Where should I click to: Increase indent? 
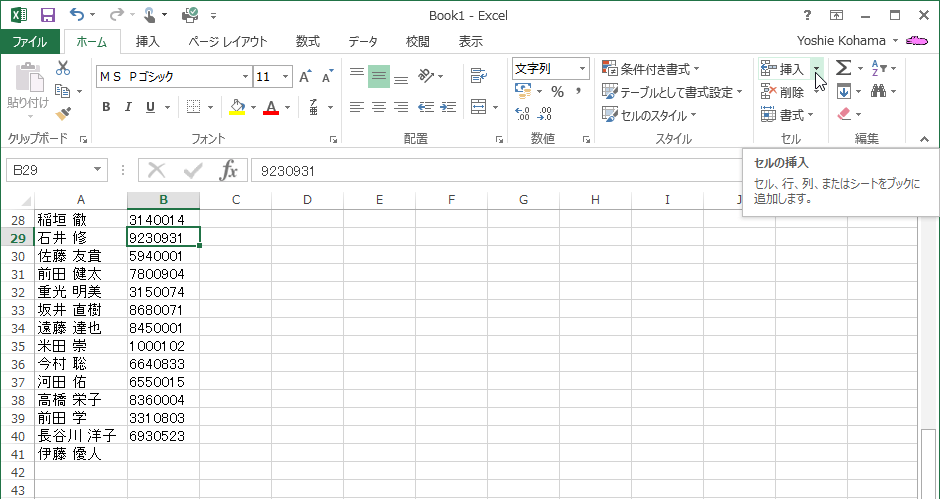[x=448, y=107]
